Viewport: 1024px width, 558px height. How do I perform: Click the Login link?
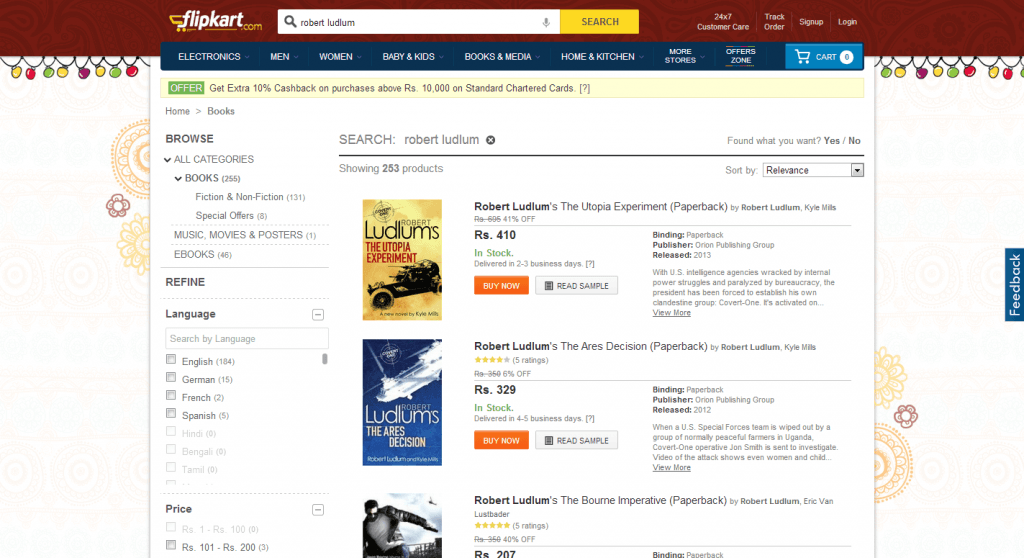pos(847,22)
